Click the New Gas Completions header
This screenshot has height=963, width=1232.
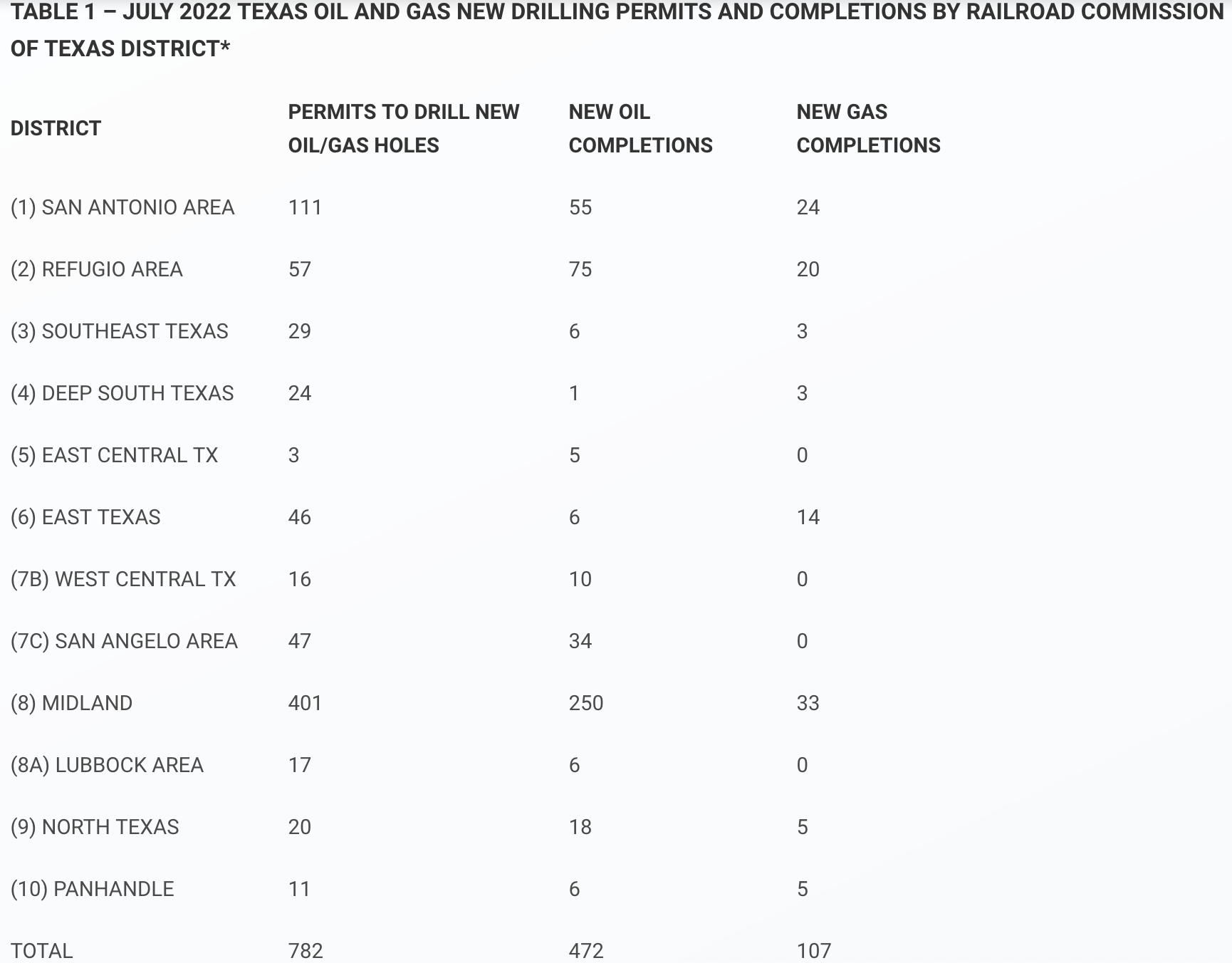point(868,128)
